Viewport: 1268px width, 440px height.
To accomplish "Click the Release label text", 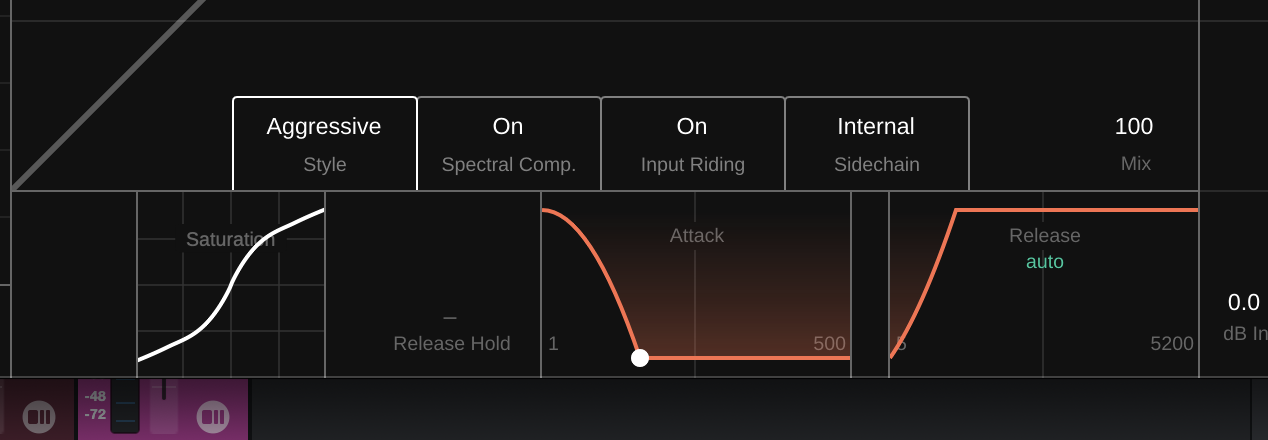I will (1045, 236).
